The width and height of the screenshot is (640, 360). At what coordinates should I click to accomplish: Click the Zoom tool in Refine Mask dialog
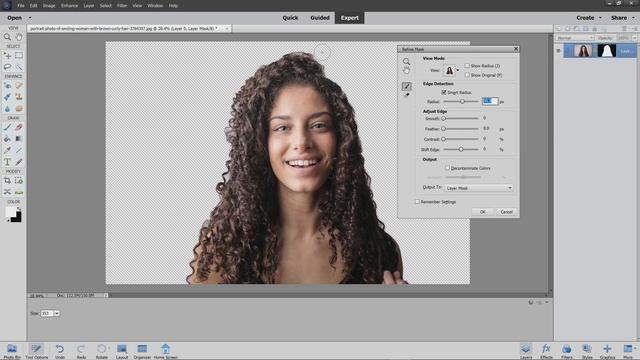[x=407, y=62]
